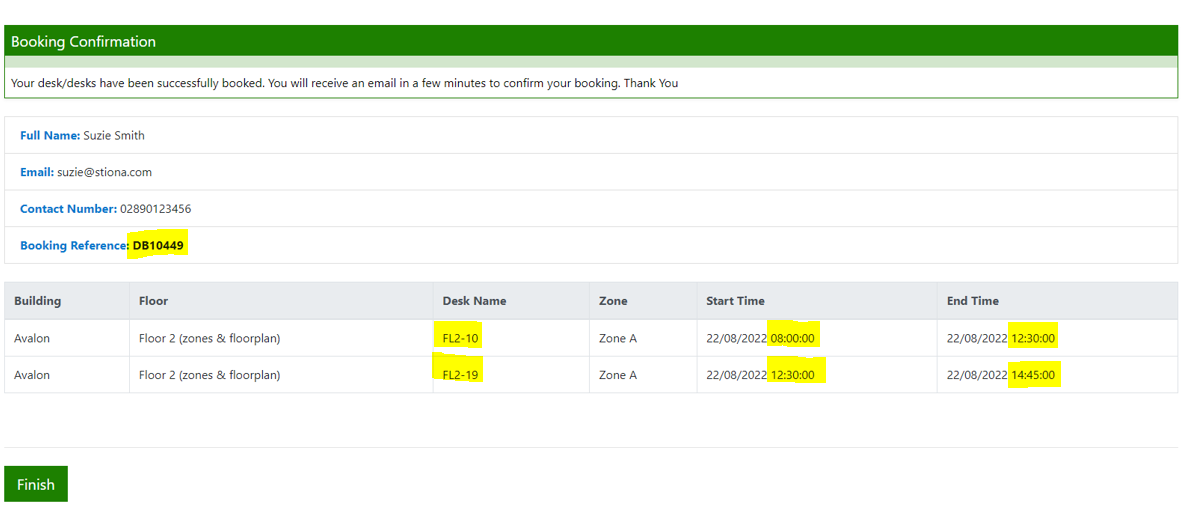1188x523 pixels.
Task: Click the Zone column header
Action: (x=613, y=301)
